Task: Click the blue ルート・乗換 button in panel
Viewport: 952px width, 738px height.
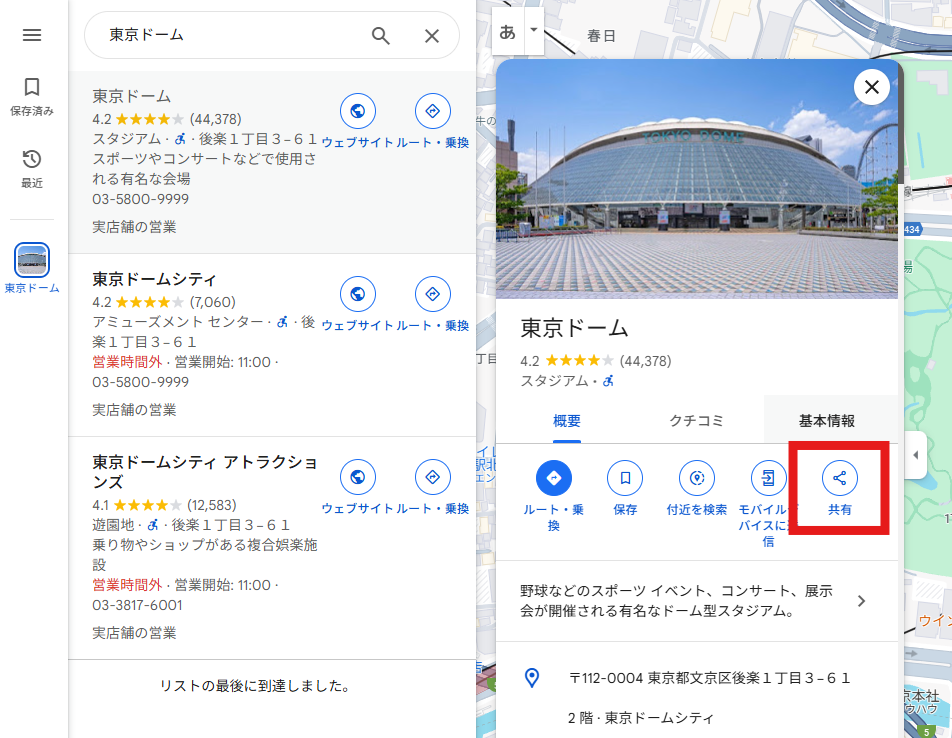Action: (554, 478)
